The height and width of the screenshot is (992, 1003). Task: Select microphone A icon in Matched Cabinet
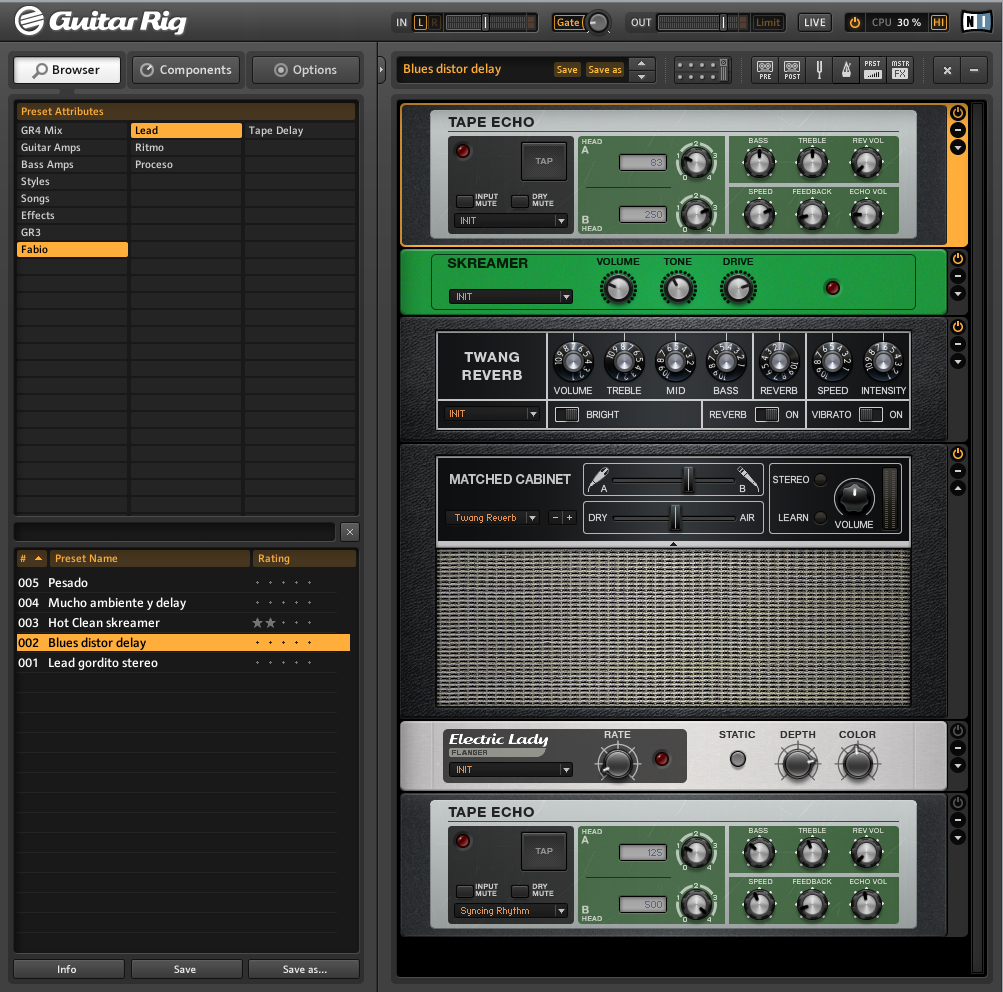598,479
